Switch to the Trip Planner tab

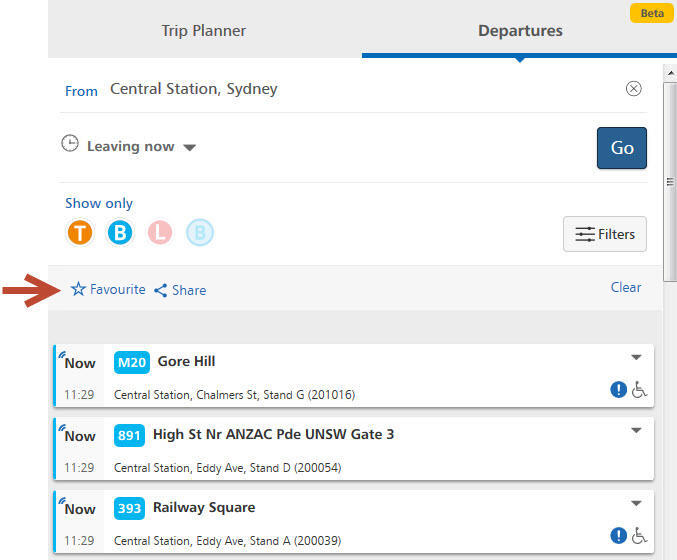[x=203, y=31]
